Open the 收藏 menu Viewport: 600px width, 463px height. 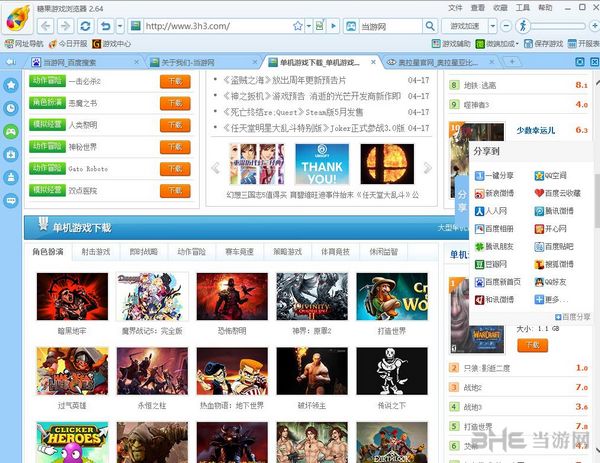(500, 8)
